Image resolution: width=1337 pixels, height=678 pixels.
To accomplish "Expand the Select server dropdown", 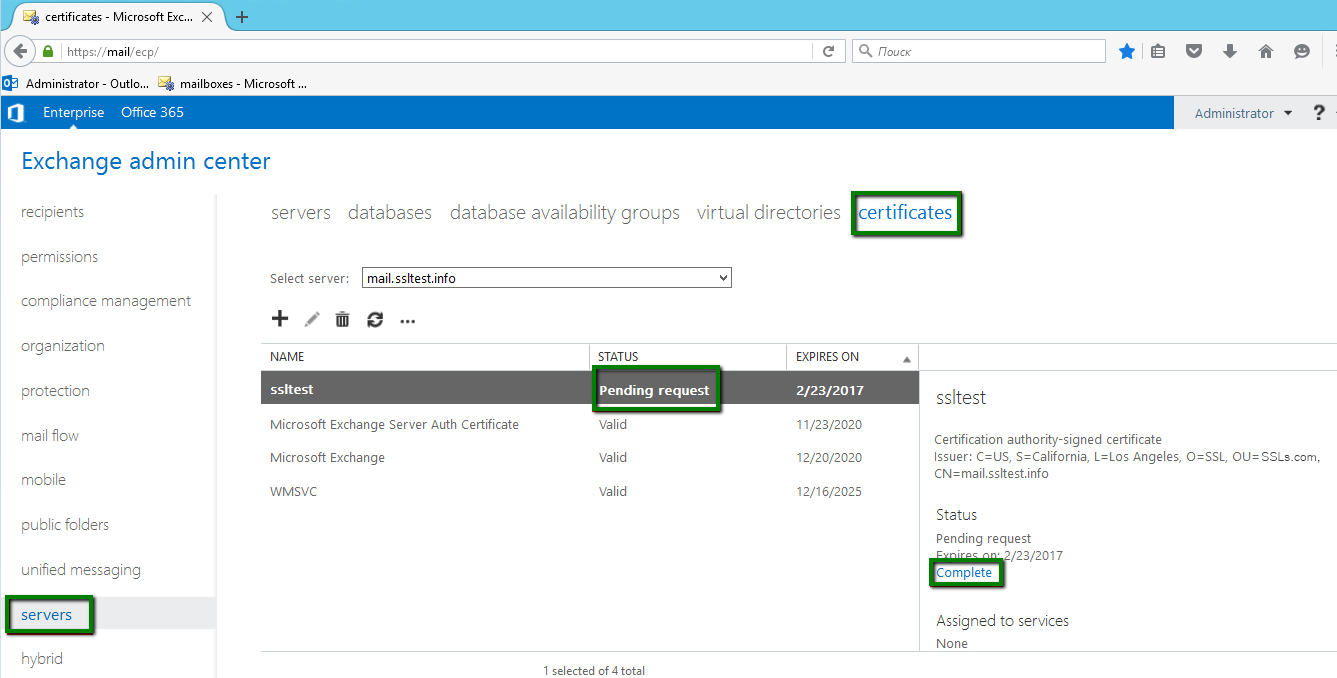I will (x=547, y=278).
